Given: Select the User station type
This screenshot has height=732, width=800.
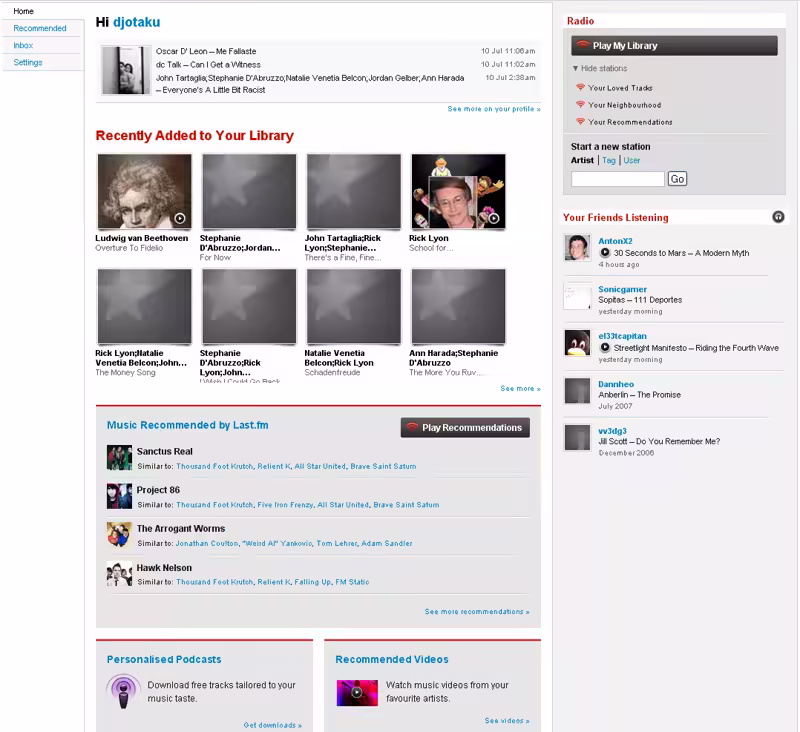Looking at the screenshot, I should tap(632, 160).
